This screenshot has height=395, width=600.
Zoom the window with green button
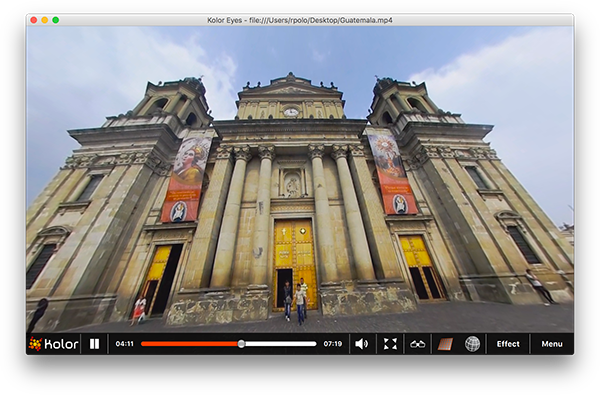56,20
